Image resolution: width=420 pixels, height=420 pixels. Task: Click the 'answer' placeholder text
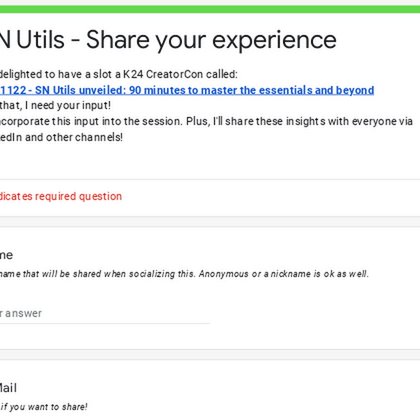coord(23,314)
